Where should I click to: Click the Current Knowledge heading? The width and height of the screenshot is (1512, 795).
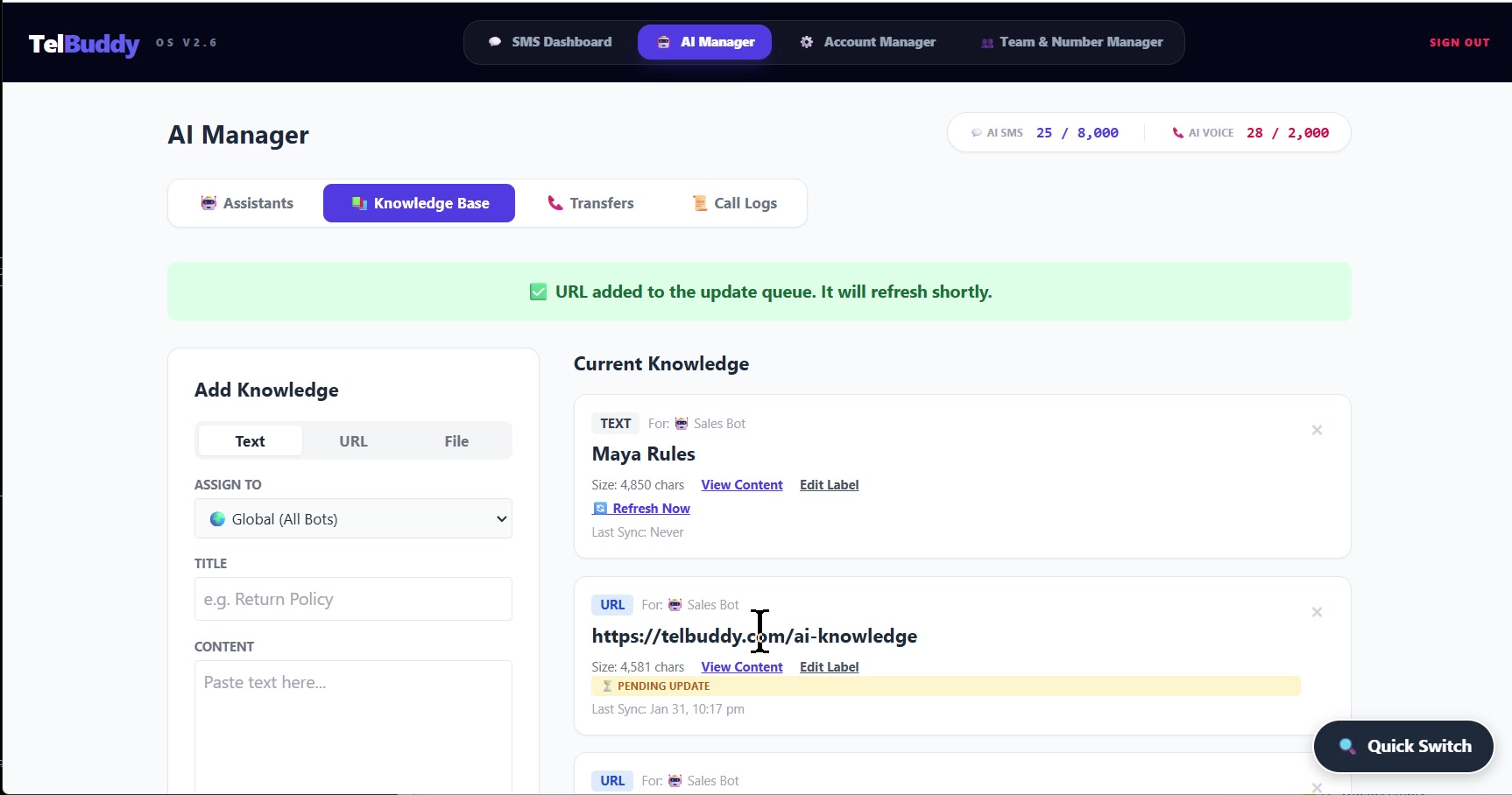[x=661, y=364]
